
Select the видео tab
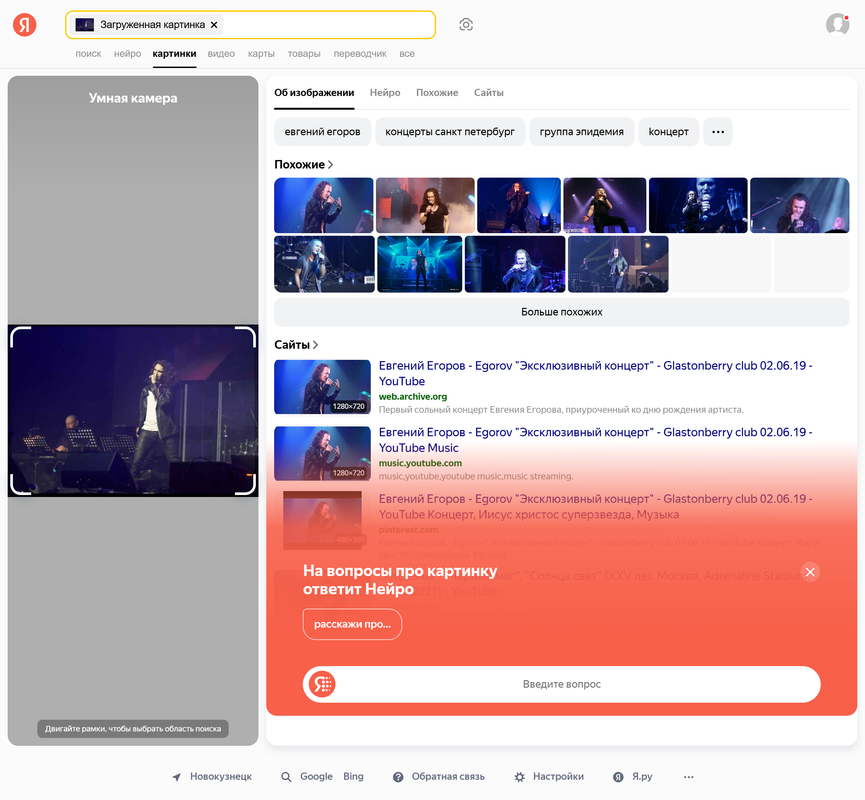[x=221, y=54]
